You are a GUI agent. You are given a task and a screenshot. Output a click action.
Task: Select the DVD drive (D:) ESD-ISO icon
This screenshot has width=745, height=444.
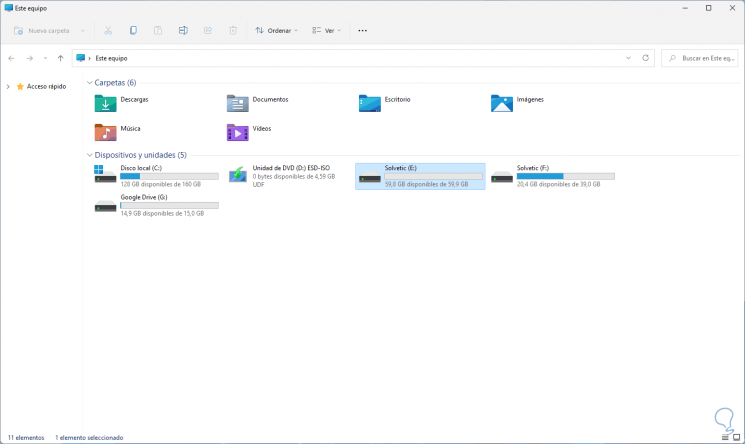tap(238, 174)
